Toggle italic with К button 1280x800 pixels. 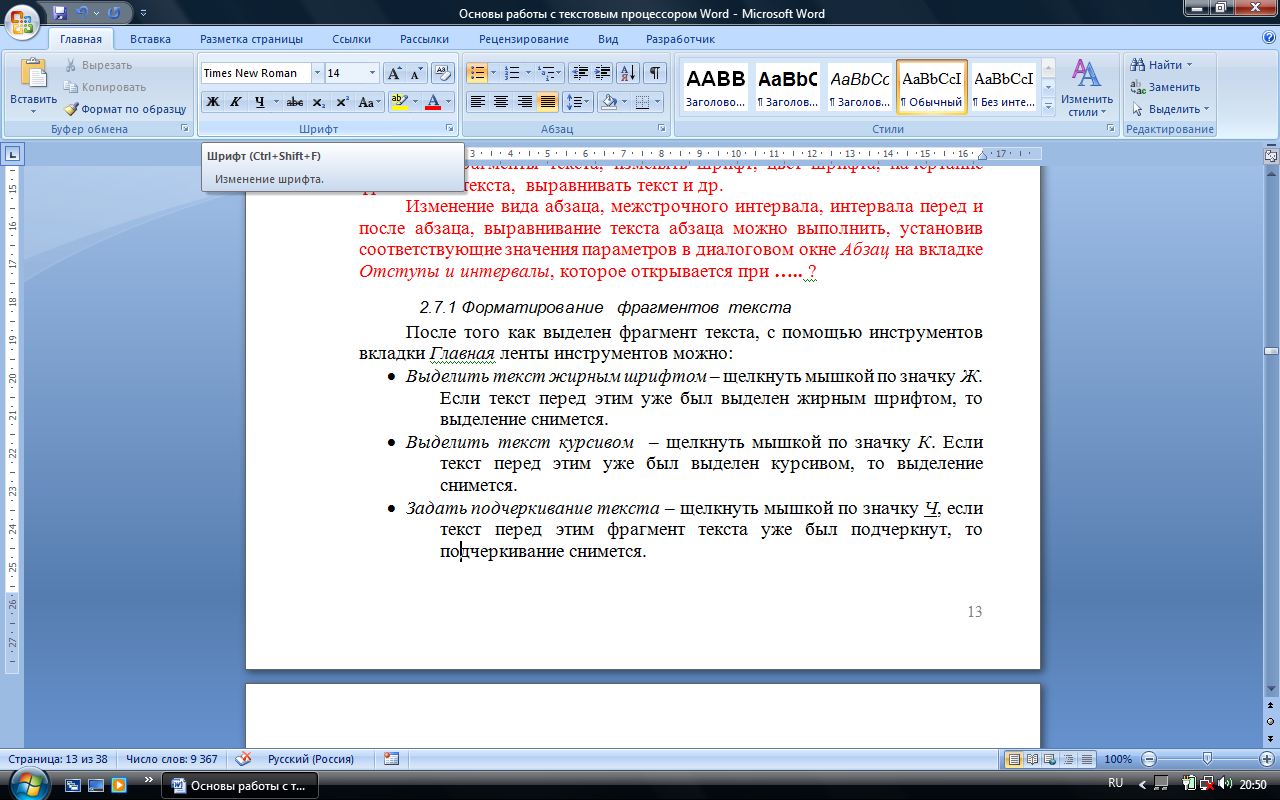coord(236,102)
